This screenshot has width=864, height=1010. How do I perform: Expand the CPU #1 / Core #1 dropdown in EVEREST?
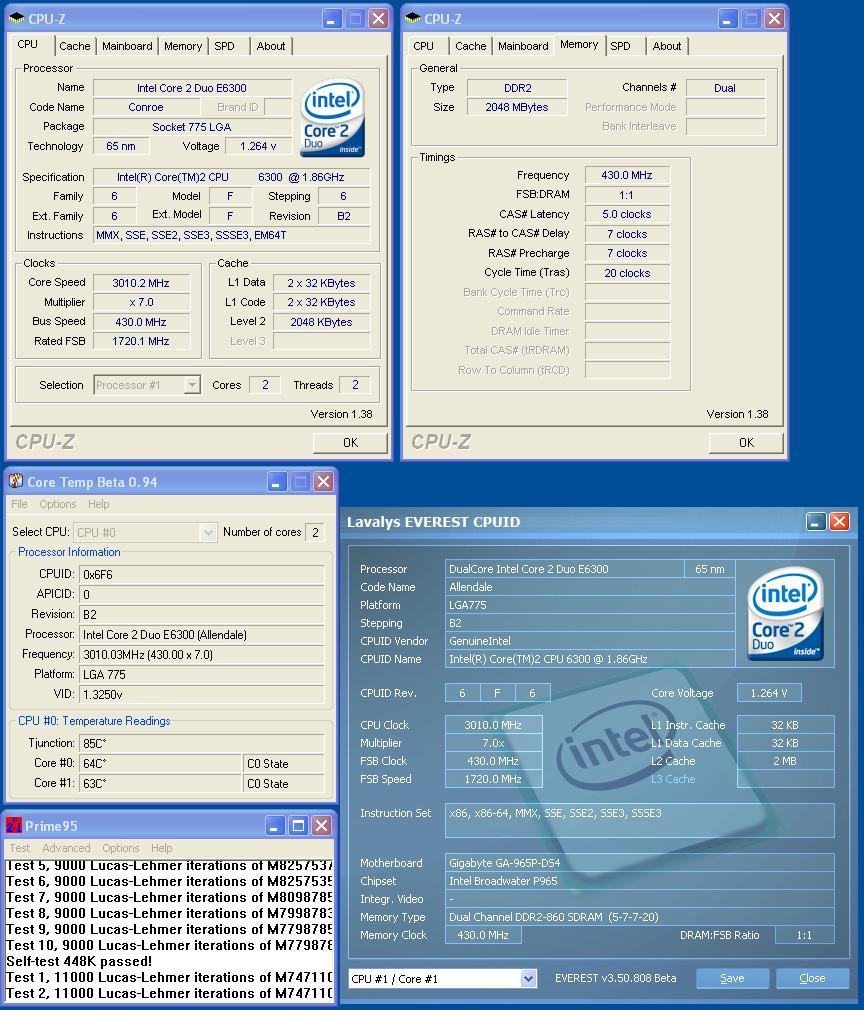coord(528,978)
